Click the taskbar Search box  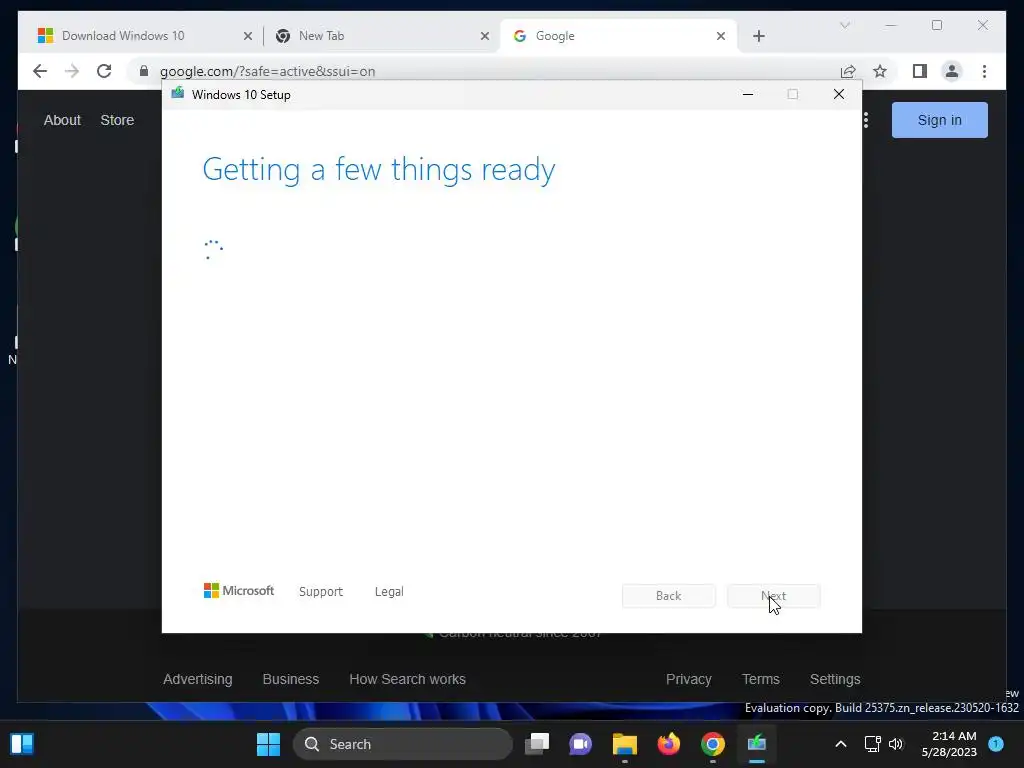(402, 744)
